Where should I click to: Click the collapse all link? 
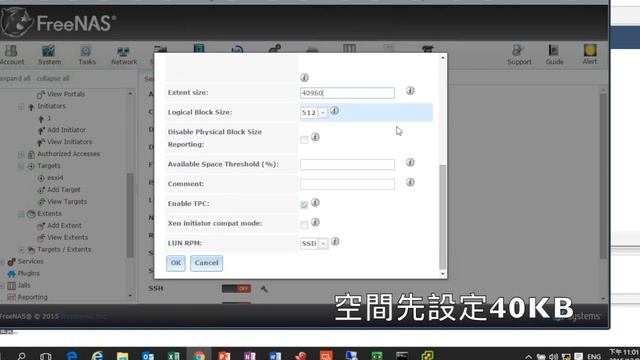click(53, 78)
